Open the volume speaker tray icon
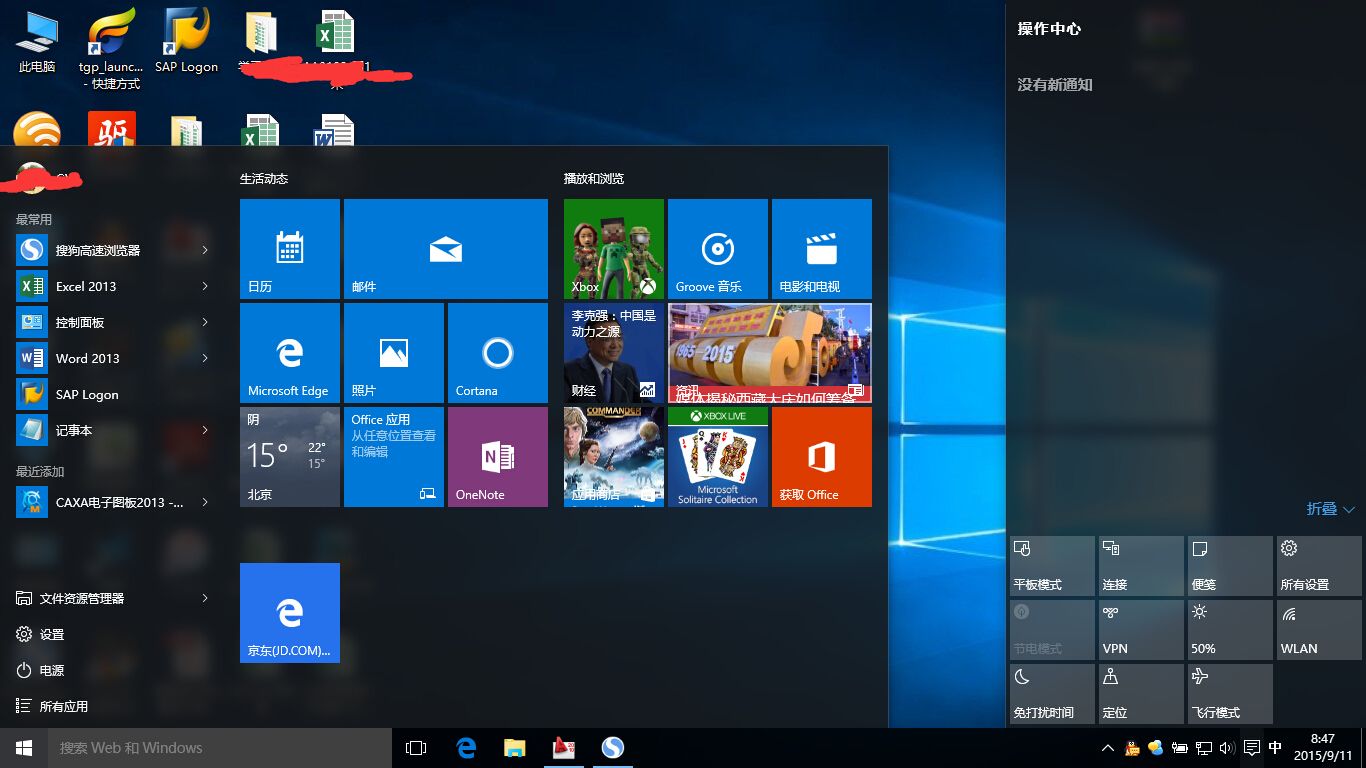 tap(1227, 748)
